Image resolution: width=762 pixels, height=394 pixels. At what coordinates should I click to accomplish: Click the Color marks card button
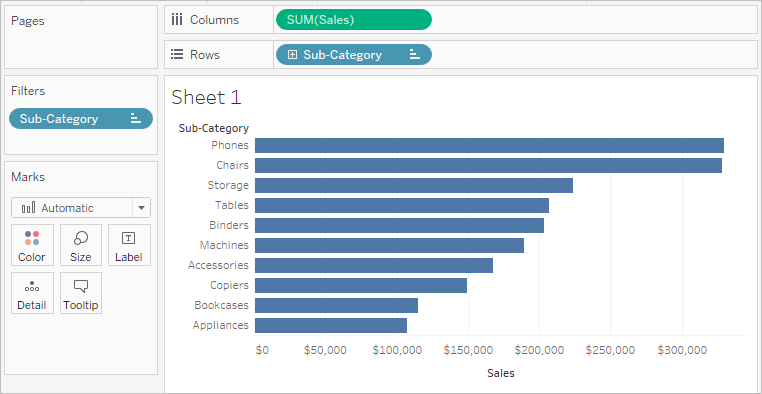click(32, 245)
